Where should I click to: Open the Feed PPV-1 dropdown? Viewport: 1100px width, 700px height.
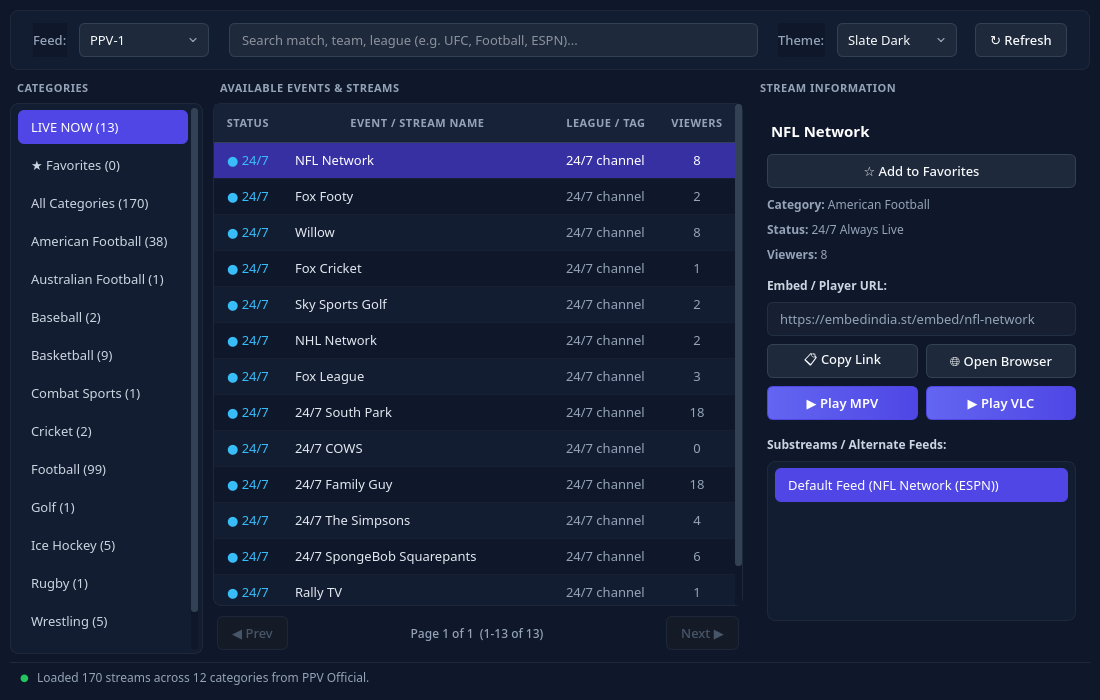point(144,40)
